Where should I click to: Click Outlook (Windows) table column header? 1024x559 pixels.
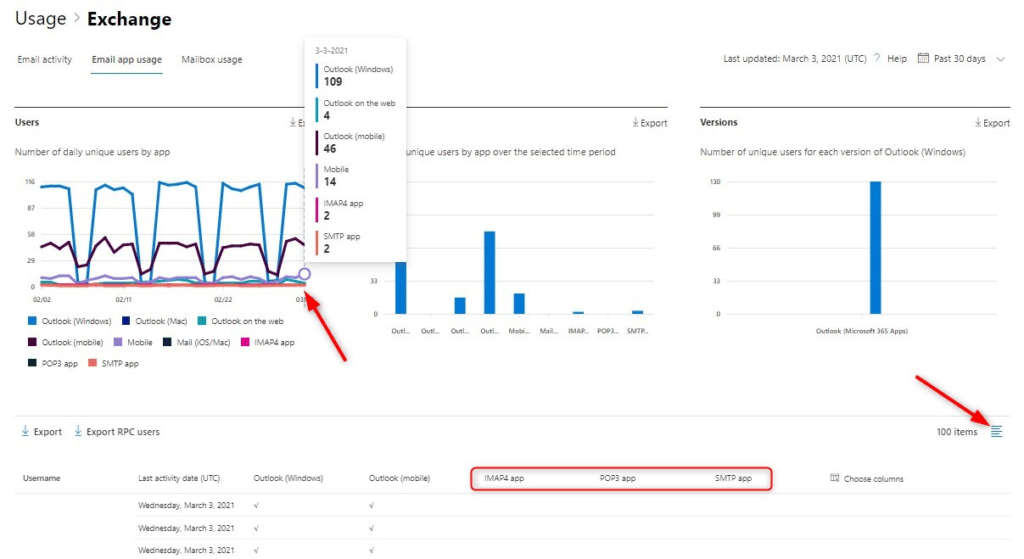point(288,478)
